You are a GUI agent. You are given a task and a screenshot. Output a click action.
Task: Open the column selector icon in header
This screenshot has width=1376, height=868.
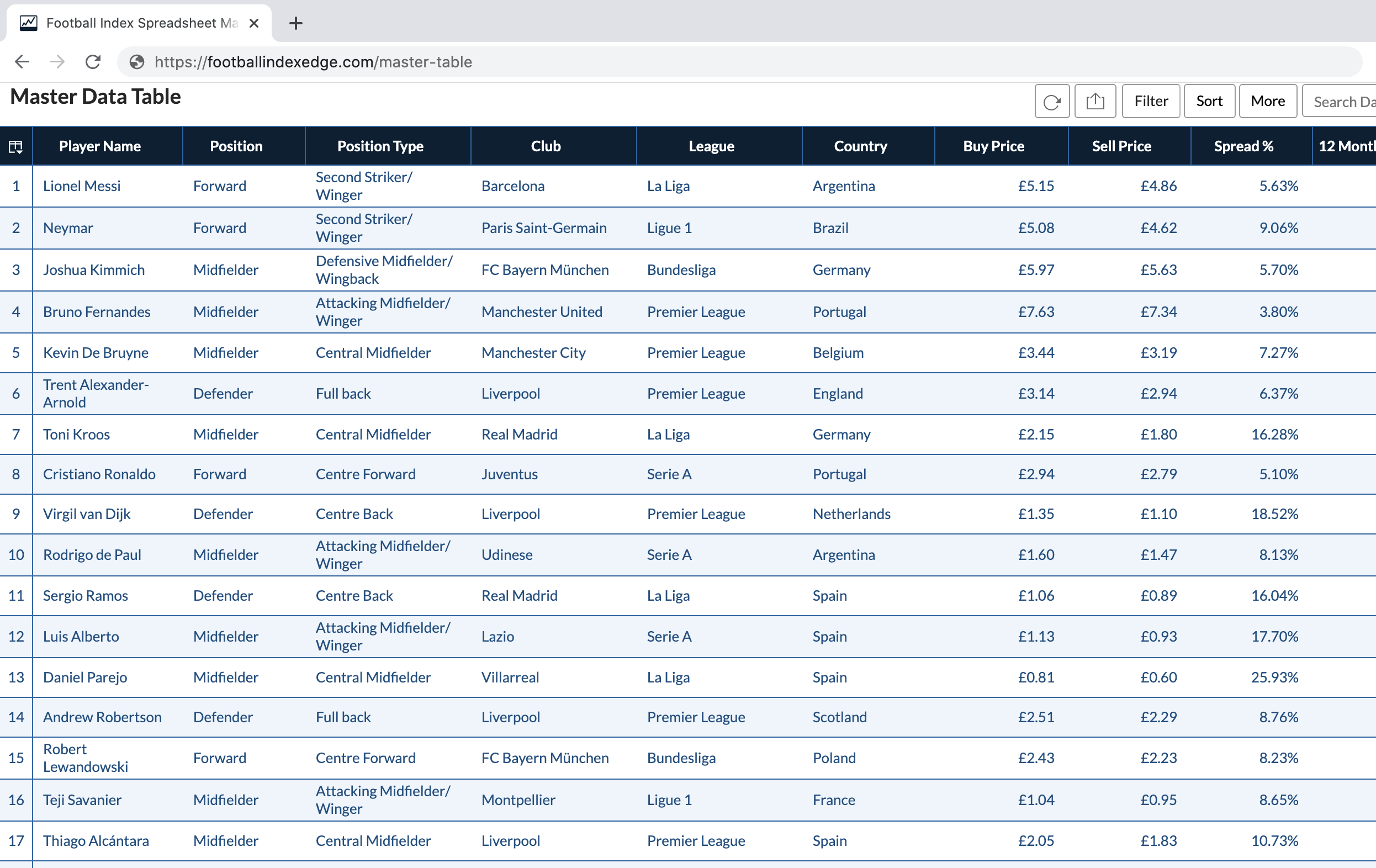[x=16, y=146]
